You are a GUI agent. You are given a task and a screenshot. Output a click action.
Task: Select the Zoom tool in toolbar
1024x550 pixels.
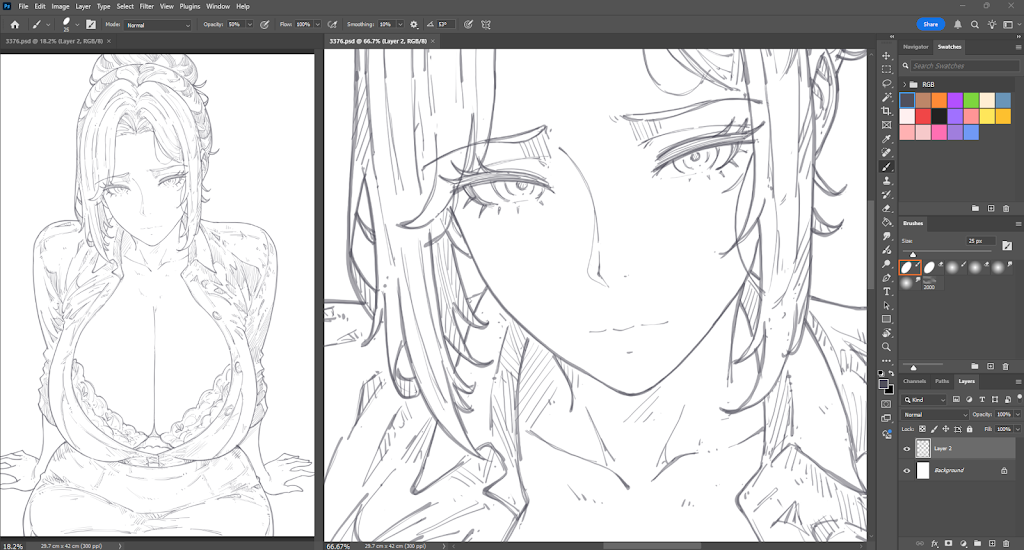[x=886, y=347]
